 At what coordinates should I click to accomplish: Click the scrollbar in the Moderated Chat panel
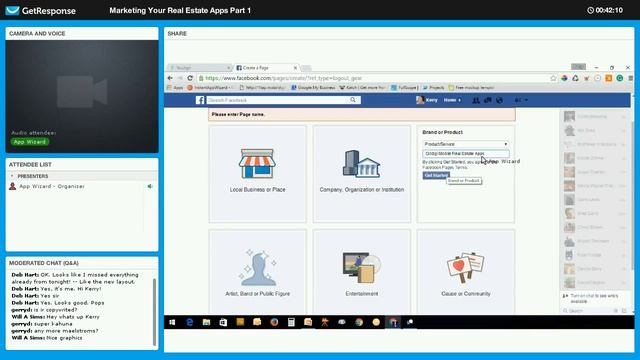[x=154, y=312]
